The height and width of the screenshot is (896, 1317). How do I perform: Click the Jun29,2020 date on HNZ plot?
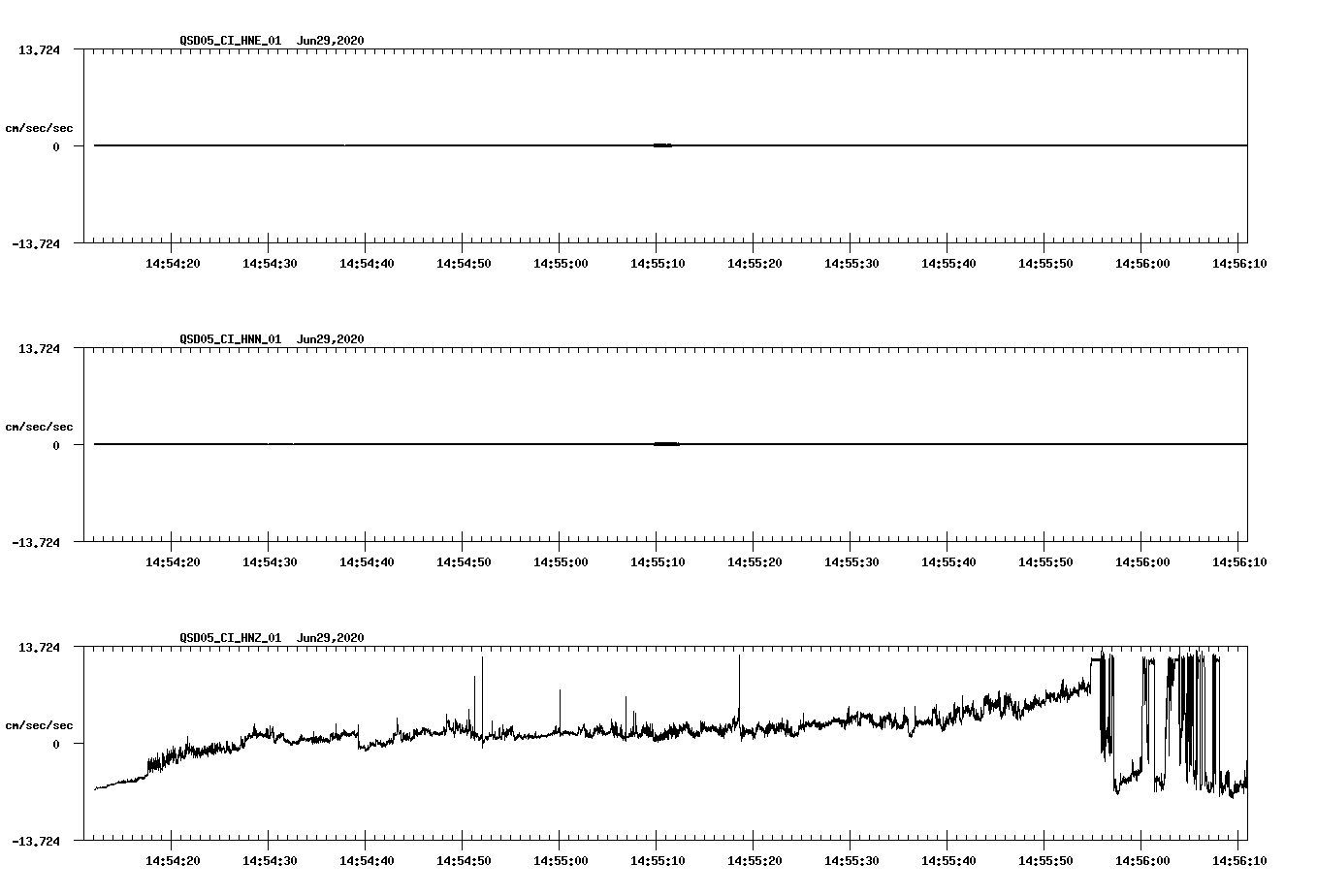[x=331, y=638]
